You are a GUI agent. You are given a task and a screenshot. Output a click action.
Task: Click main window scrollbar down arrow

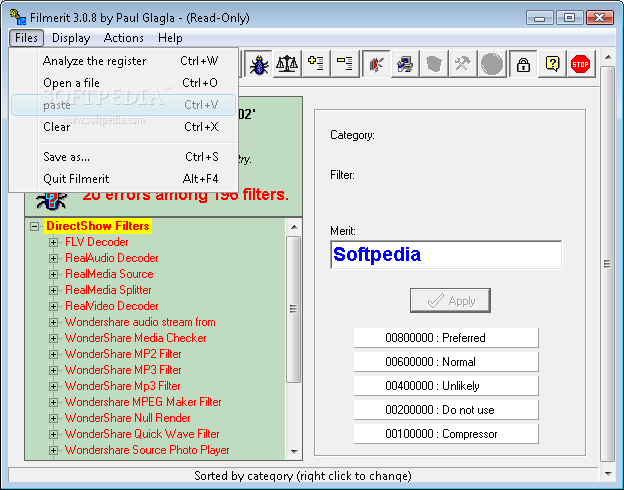[x=608, y=474]
